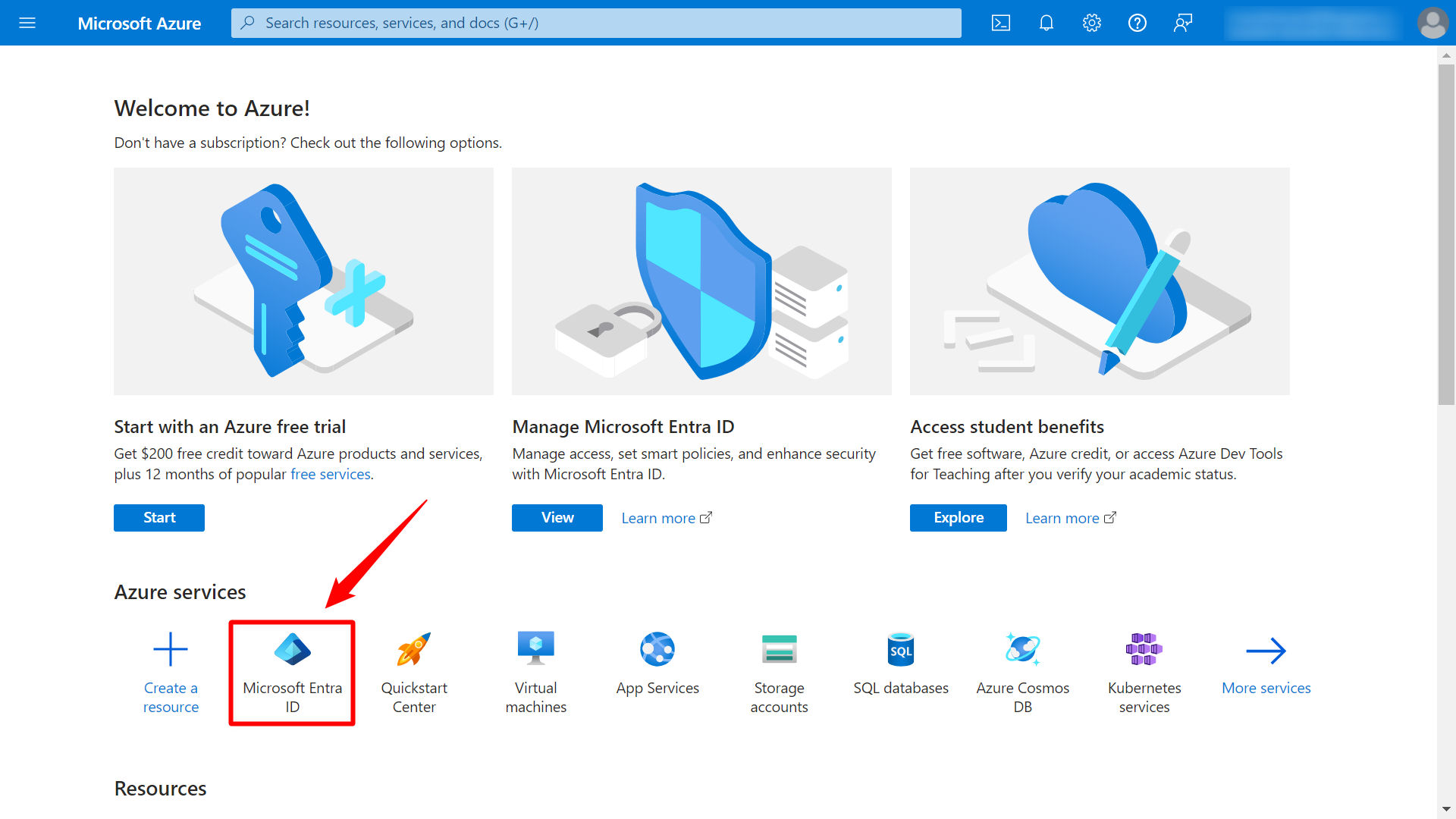Open the Feedback icon
This screenshot has height=819, width=1456.
pyautogui.click(x=1183, y=23)
